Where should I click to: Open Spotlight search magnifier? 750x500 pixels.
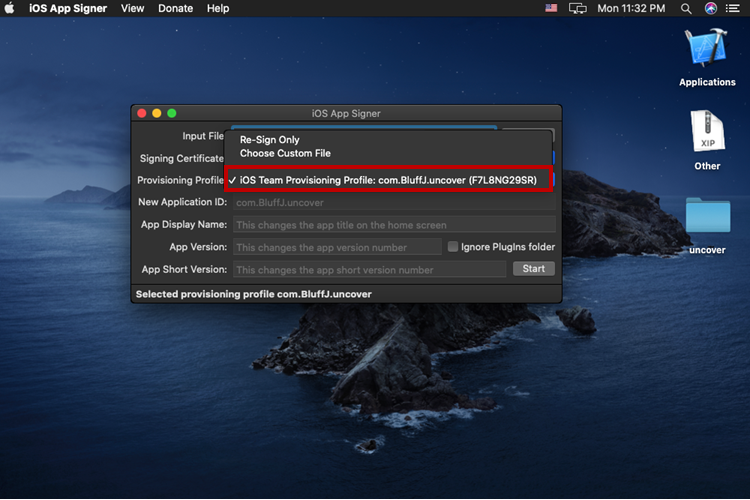tap(686, 8)
